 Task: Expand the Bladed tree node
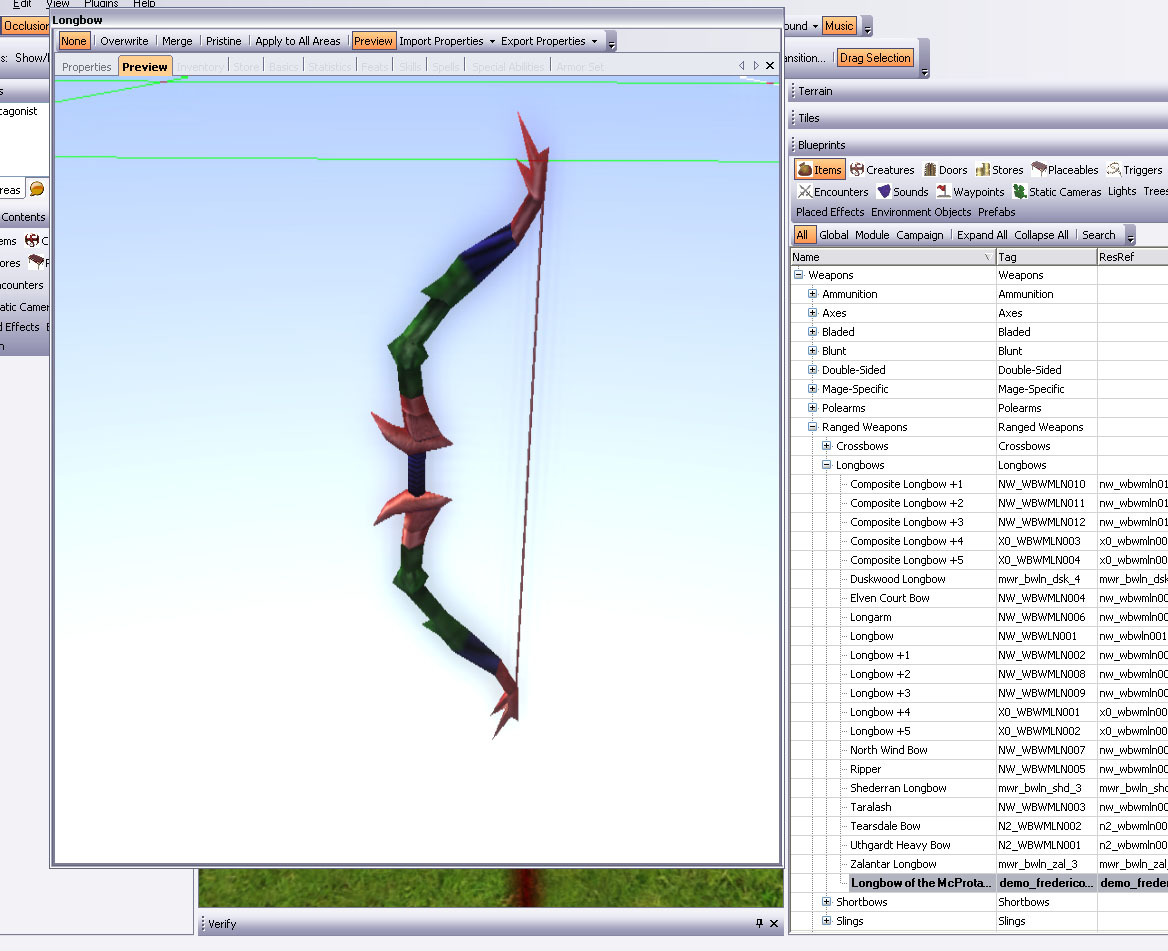[x=813, y=331]
